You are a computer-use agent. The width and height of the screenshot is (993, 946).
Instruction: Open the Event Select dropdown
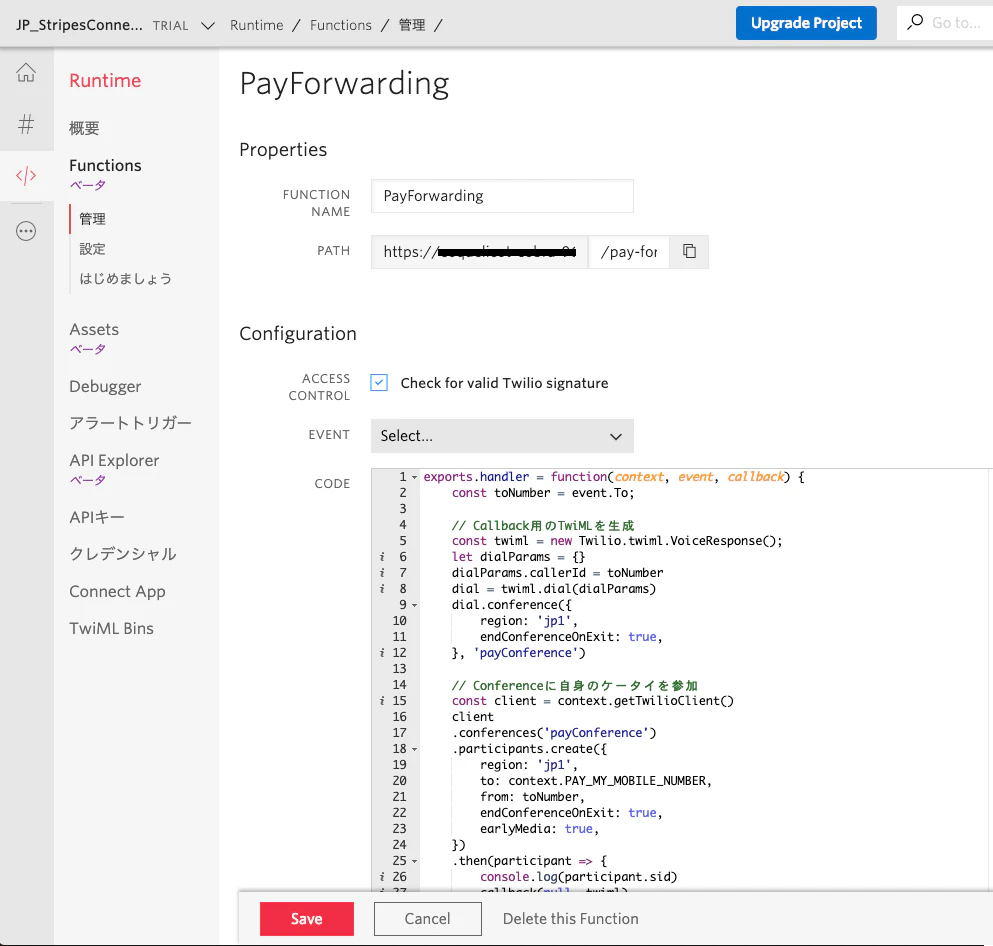coord(502,436)
